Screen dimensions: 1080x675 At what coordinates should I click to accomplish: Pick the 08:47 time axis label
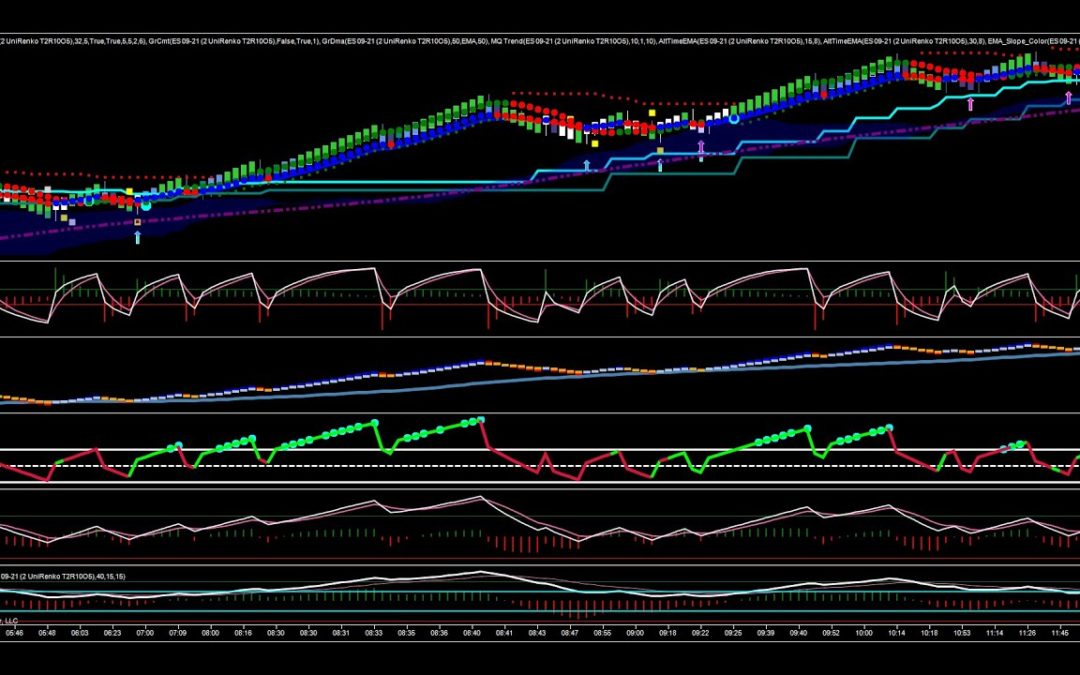click(x=569, y=632)
